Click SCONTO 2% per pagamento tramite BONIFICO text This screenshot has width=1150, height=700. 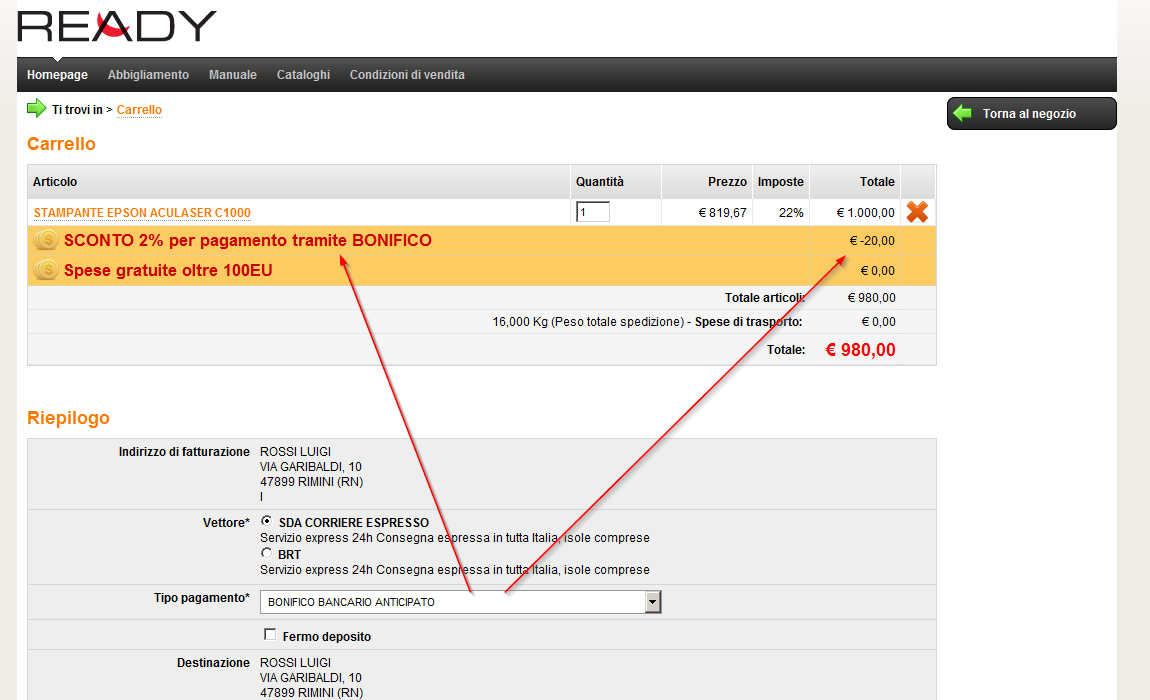[248, 241]
